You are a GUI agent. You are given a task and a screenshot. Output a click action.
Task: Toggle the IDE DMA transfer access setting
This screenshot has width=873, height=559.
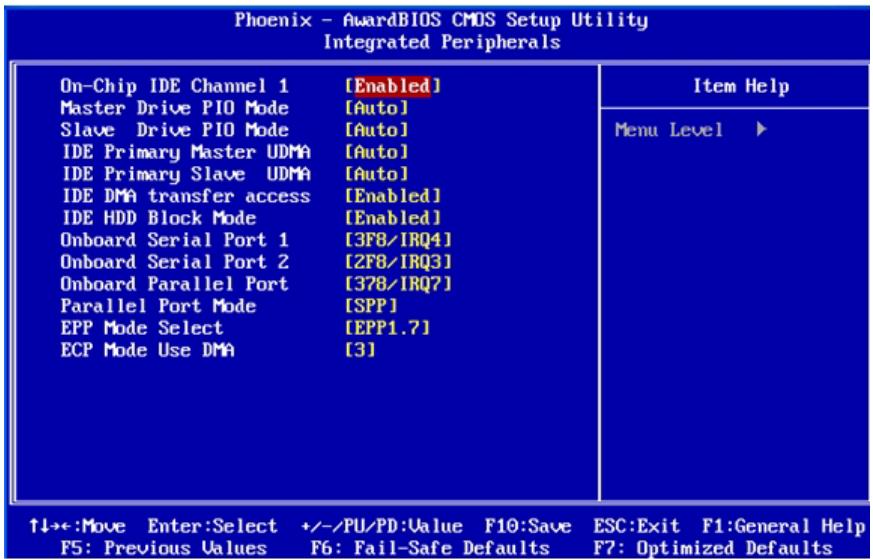393,196
